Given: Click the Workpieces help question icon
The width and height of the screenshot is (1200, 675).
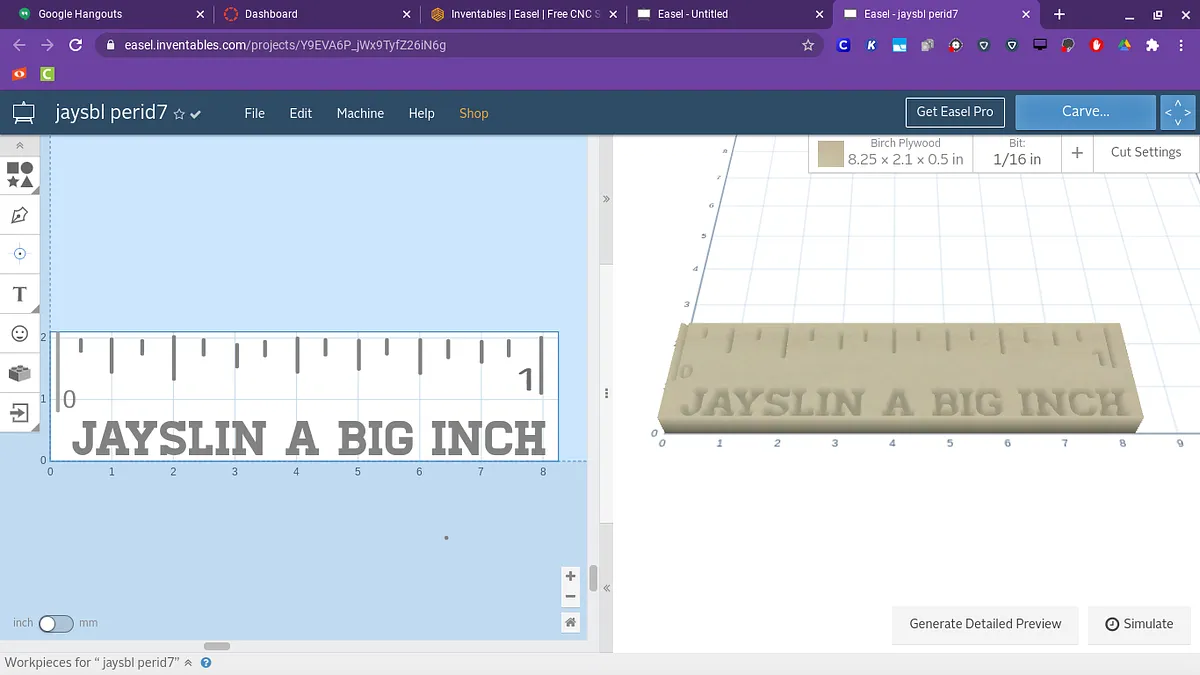Looking at the screenshot, I should 206,662.
